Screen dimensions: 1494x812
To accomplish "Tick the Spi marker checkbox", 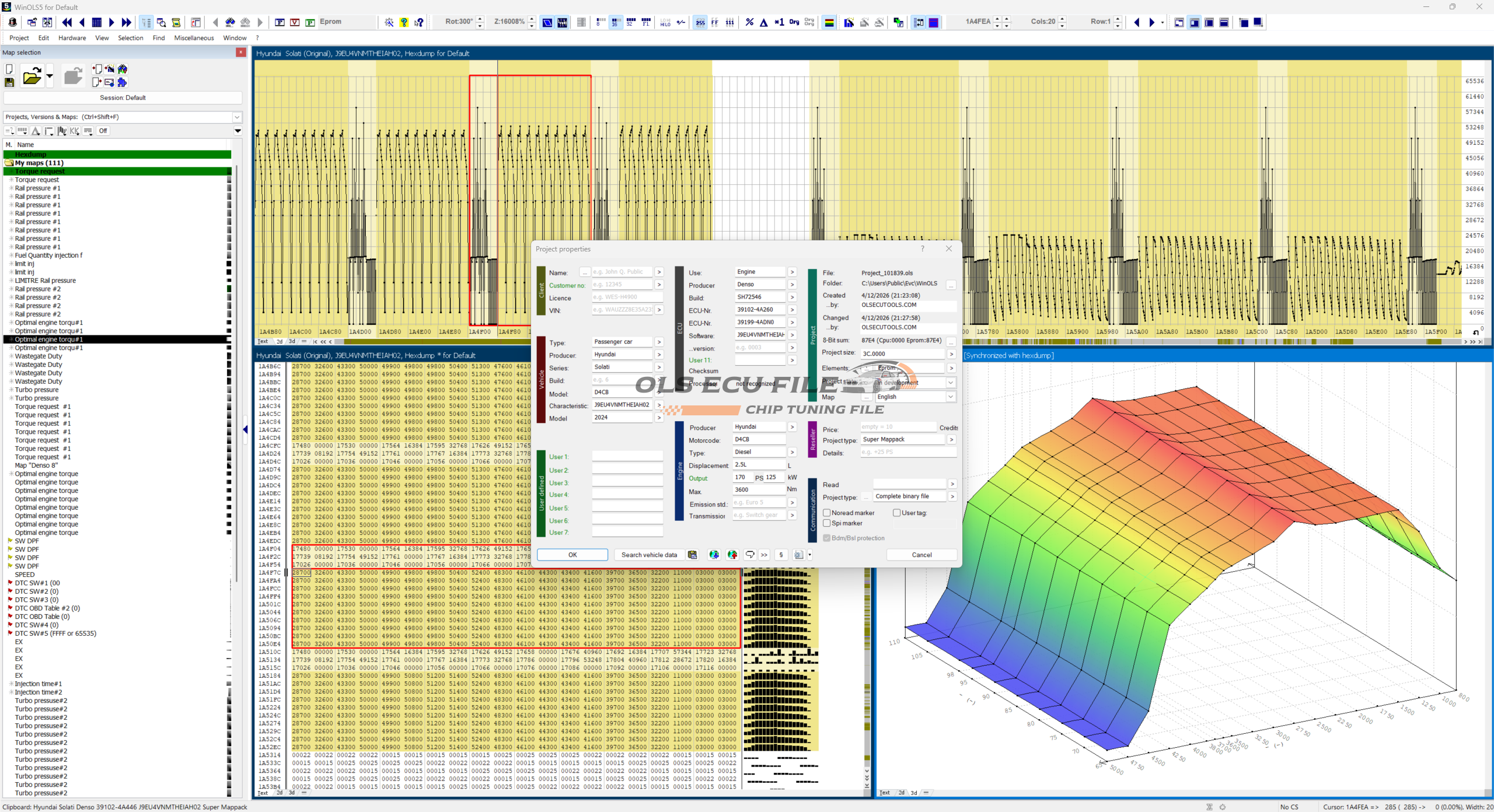I will click(826, 523).
